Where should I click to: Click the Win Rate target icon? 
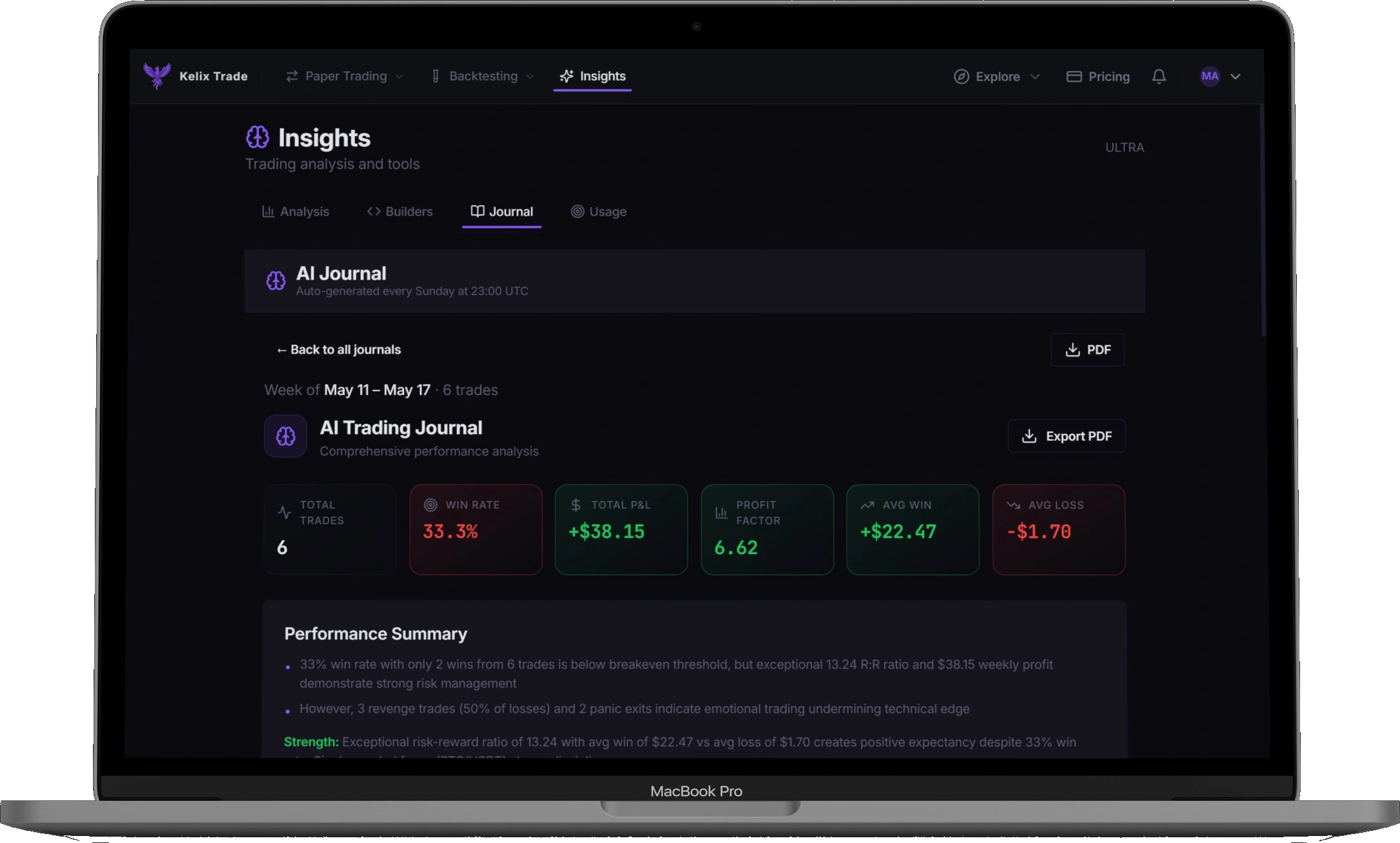pos(431,505)
